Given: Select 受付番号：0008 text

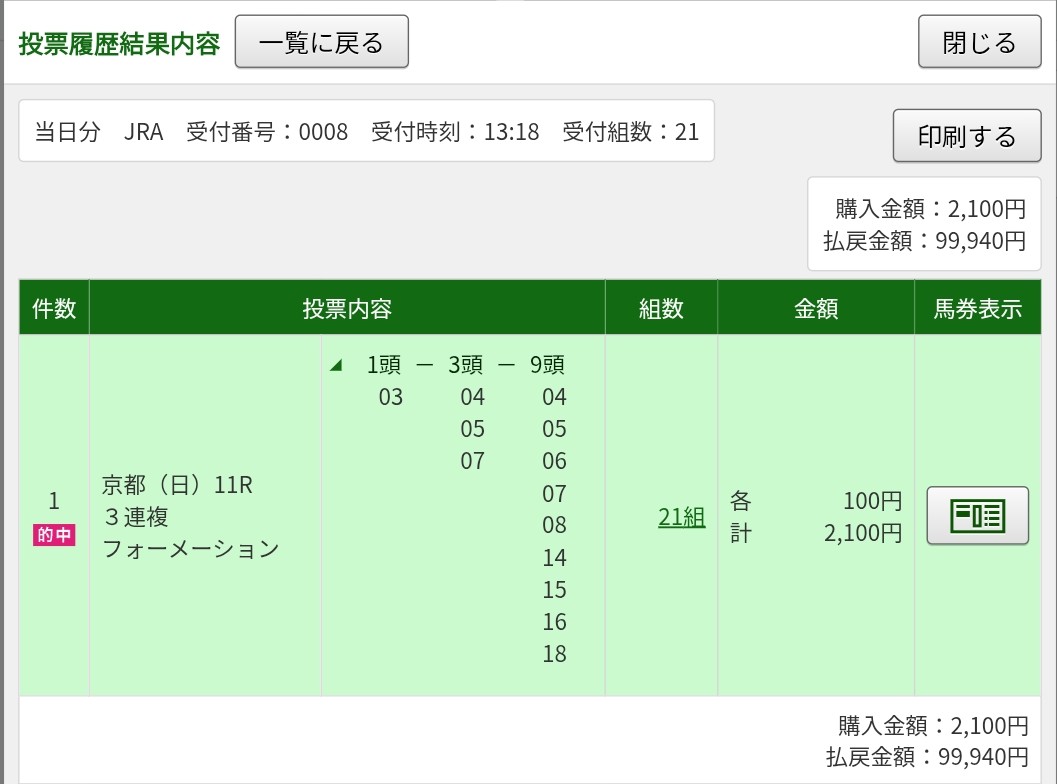Looking at the screenshot, I should (267, 131).
